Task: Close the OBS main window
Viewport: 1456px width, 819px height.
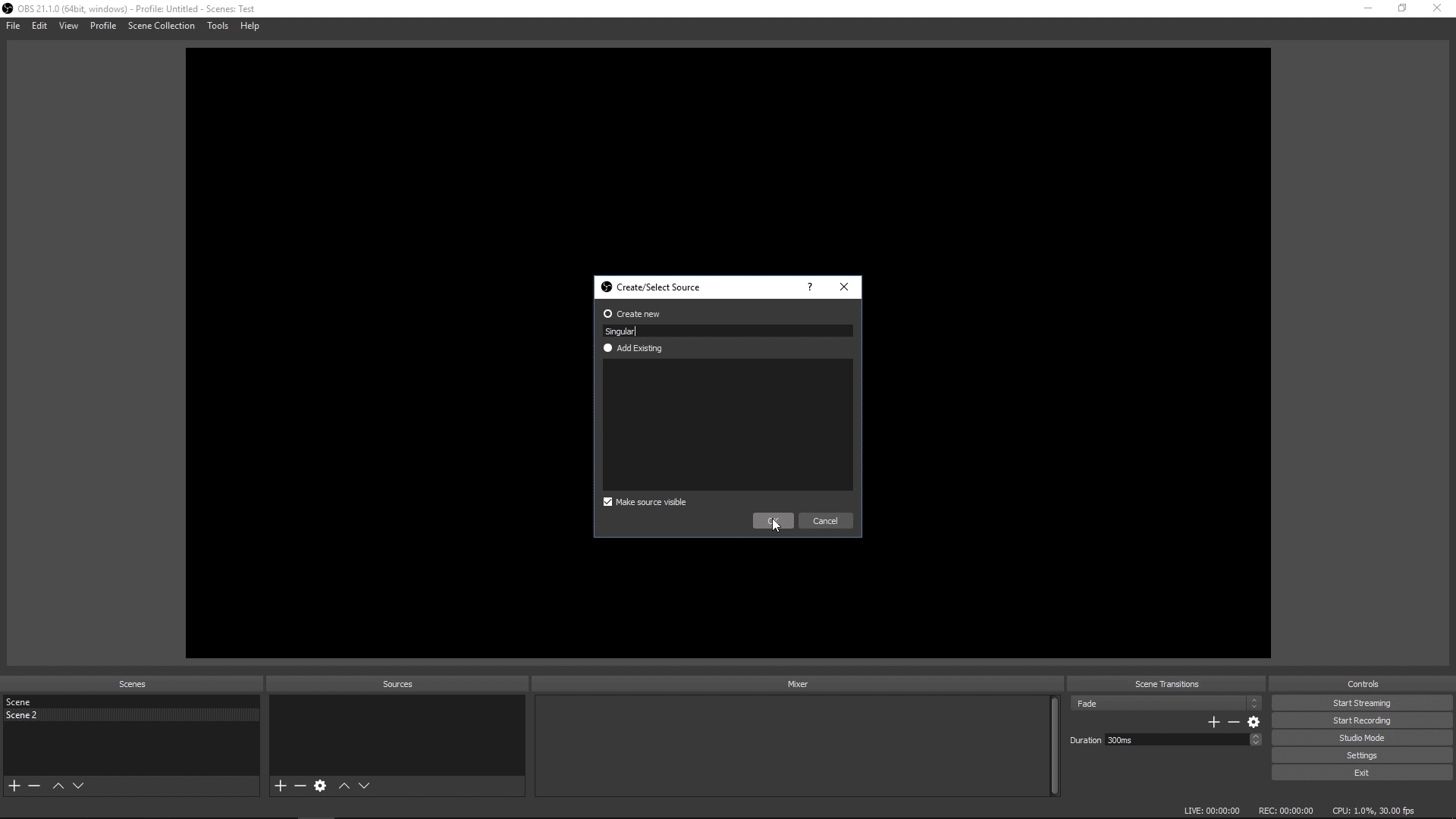Action: pos(1437,8)
